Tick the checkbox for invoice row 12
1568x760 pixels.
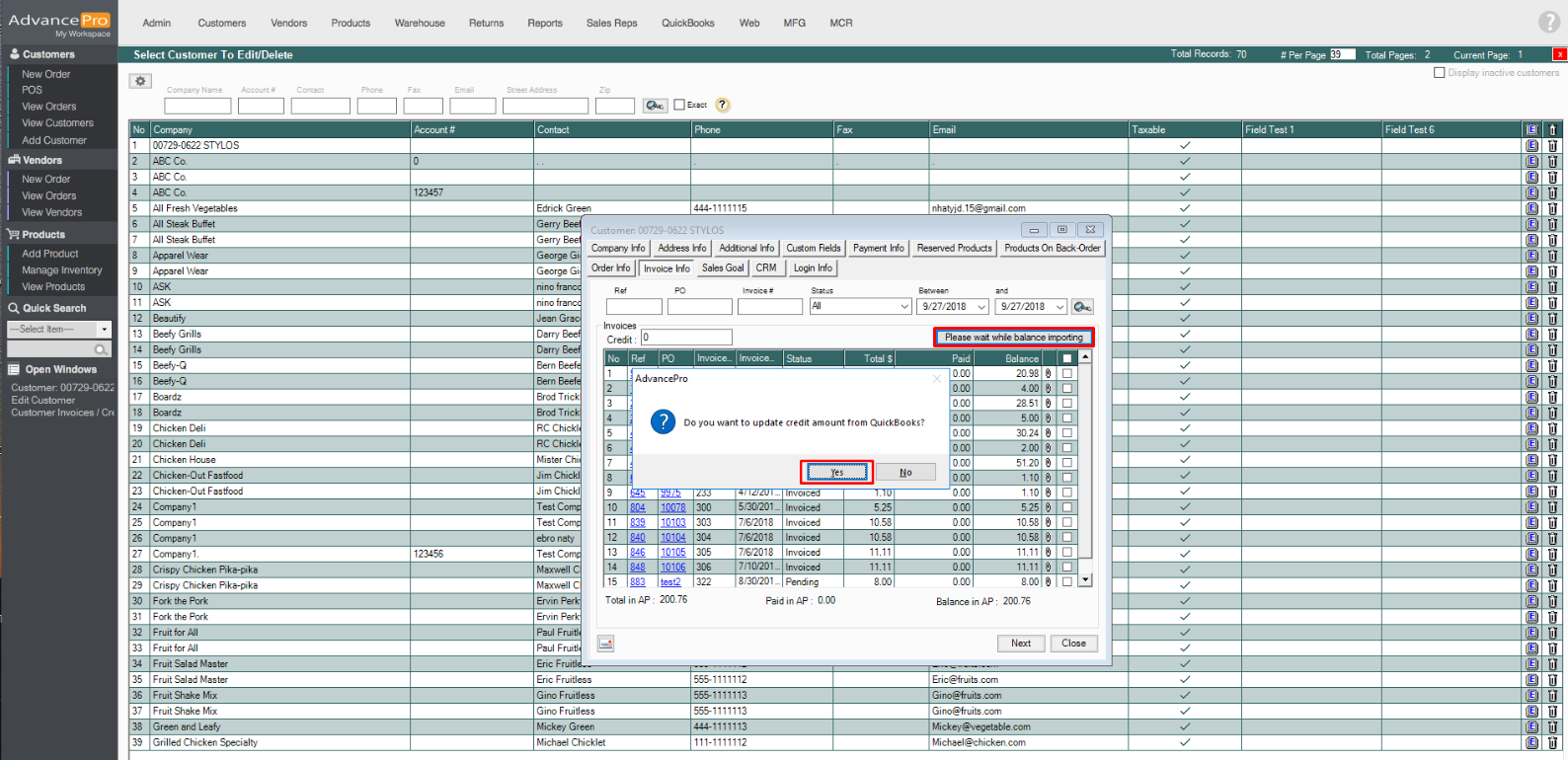(x=1066, y=537)
